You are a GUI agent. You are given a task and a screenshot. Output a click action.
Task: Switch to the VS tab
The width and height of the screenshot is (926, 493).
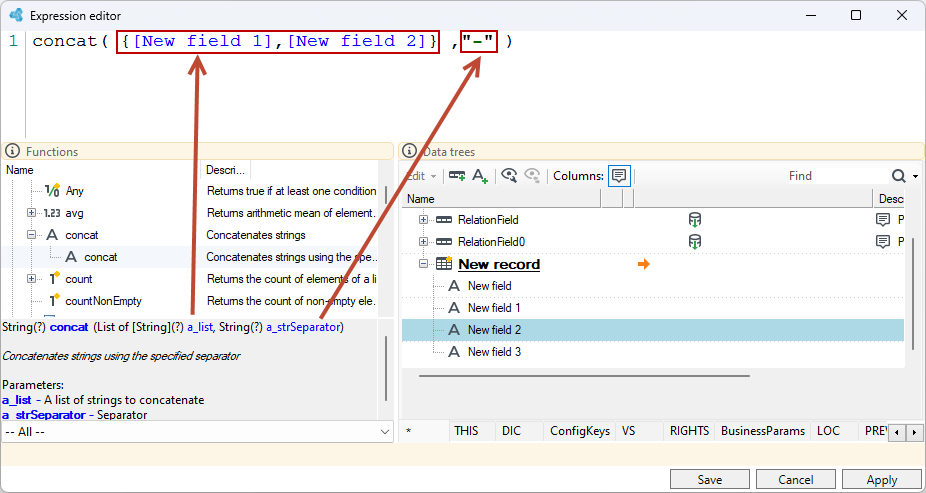pyautogui.click(x=628, y=431)
